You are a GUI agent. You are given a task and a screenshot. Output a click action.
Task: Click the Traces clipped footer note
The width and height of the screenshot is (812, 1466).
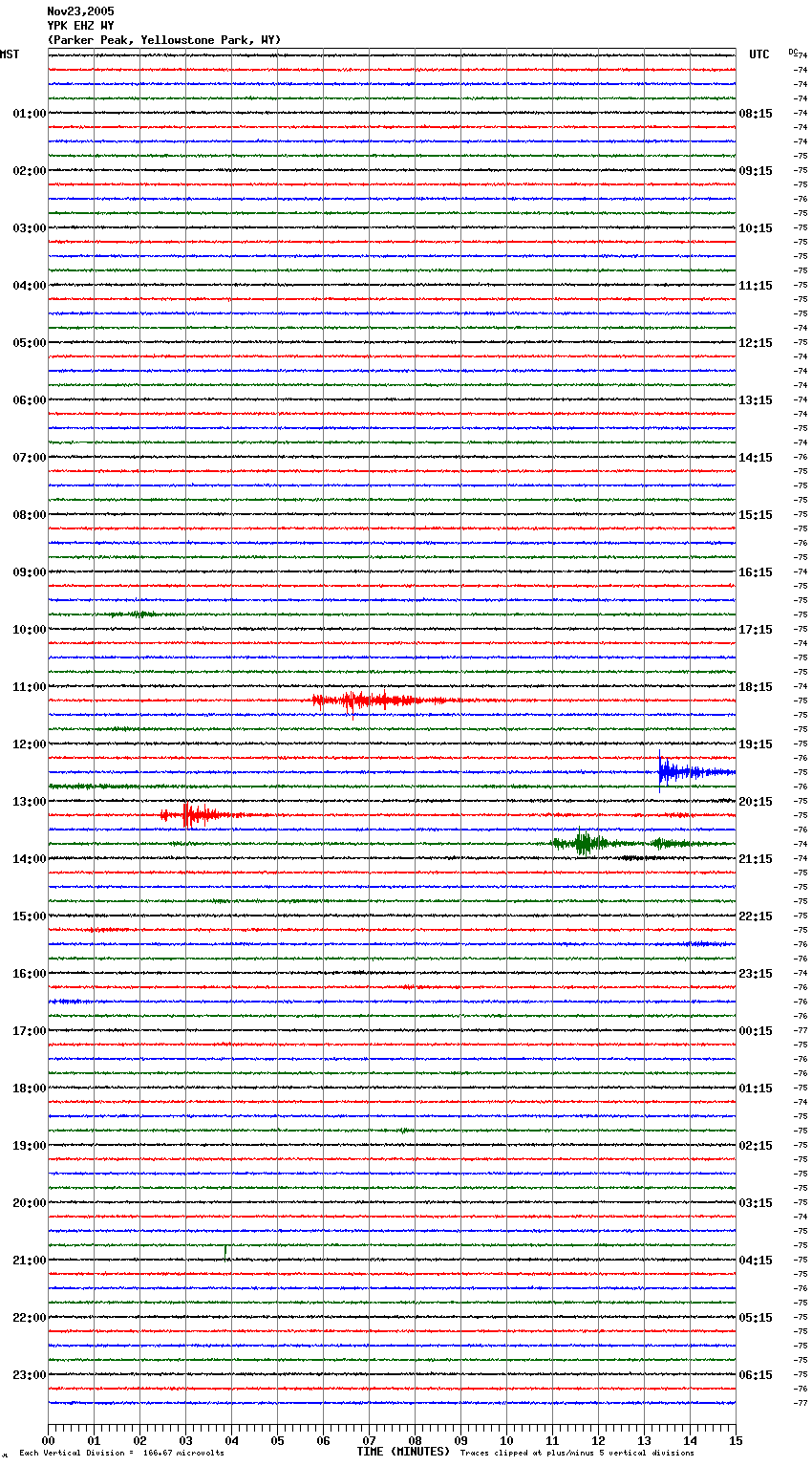[577, 1454]
